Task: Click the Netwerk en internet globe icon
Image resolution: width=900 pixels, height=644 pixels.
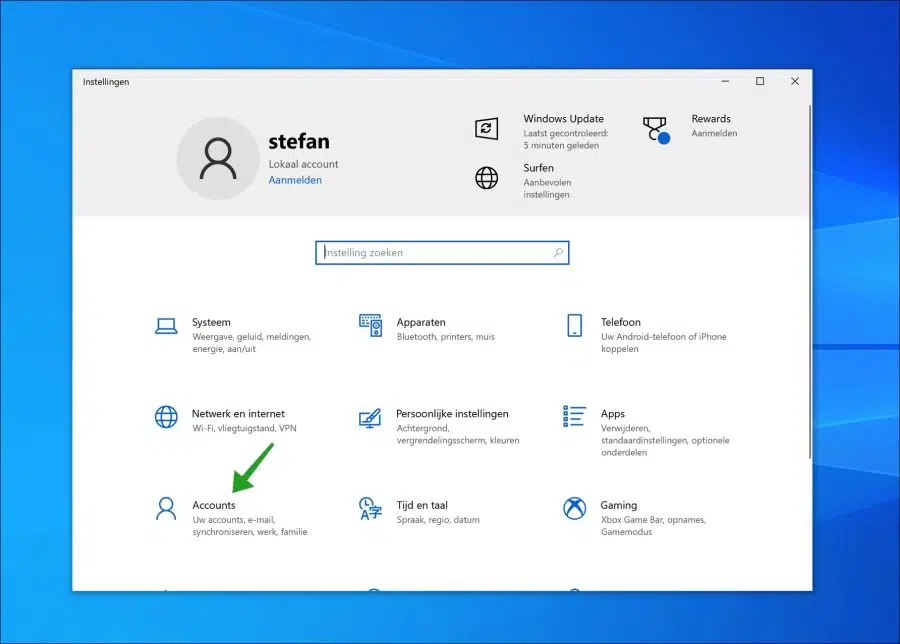Action: pyautogui.click(x=166, y=417)
